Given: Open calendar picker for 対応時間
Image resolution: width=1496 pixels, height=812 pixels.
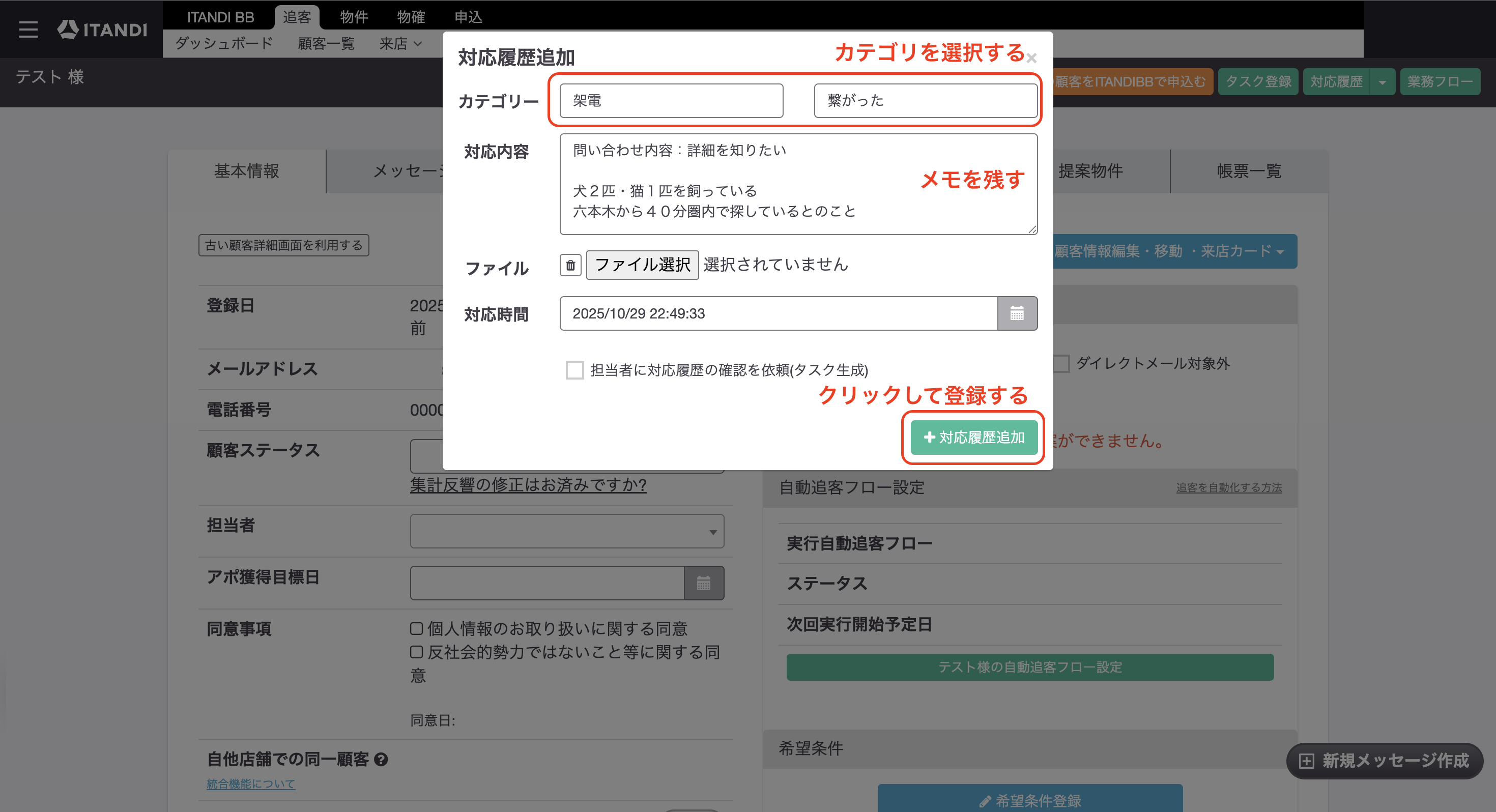Looking at the screenshot, I should click(x=1017, y=313).
